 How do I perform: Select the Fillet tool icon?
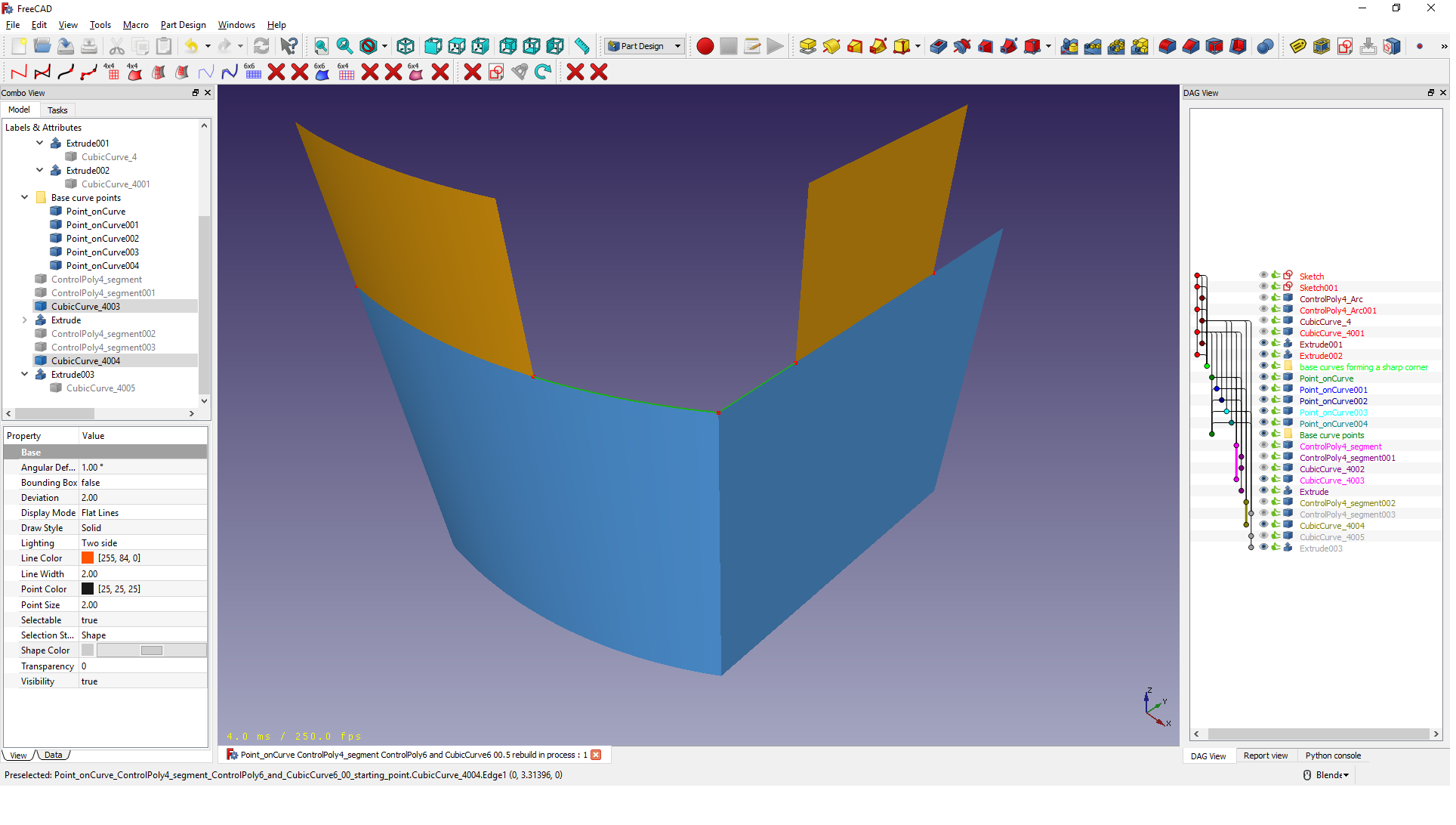tap(1167, 46)
